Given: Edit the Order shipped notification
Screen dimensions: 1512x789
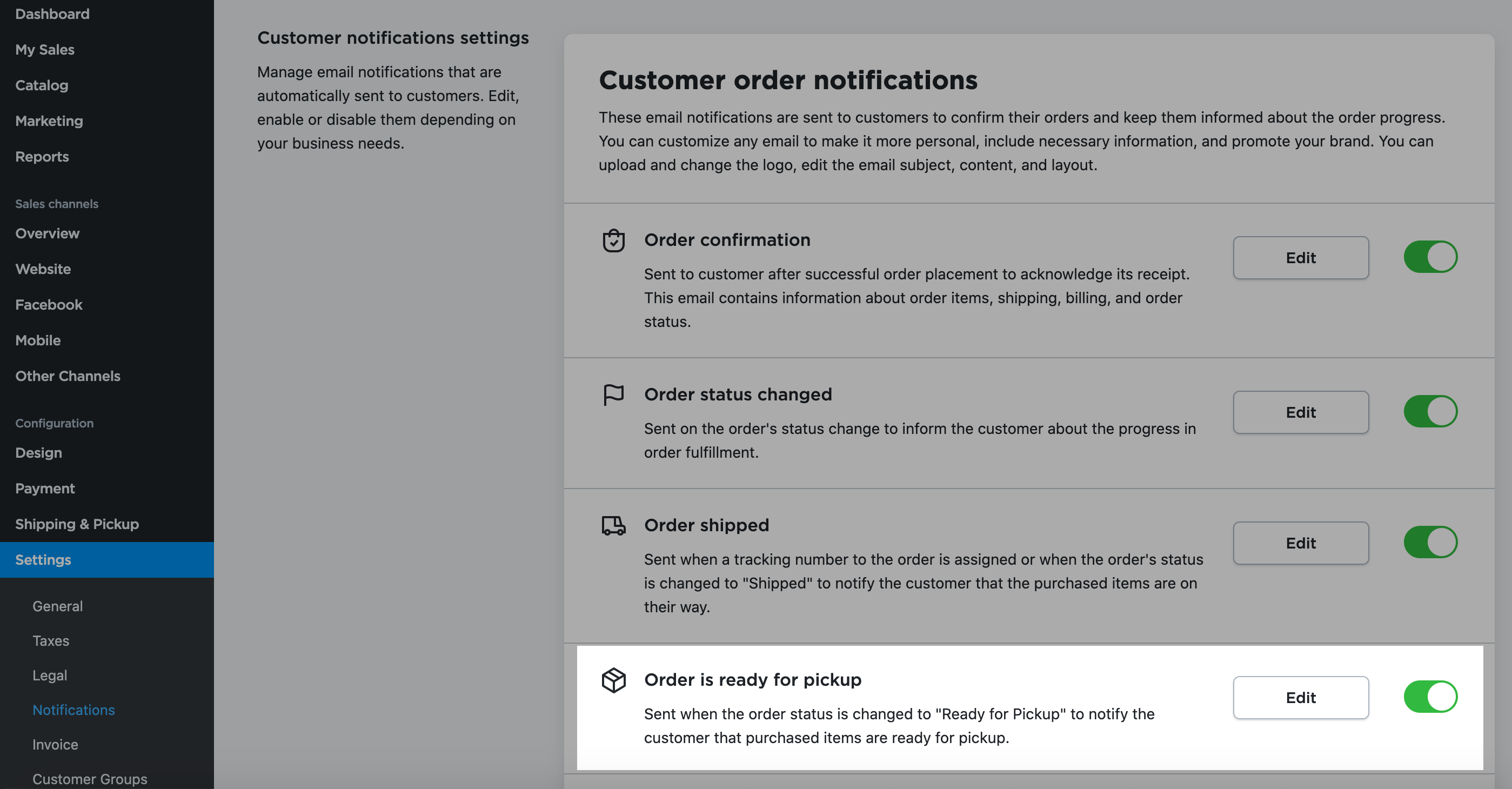Looking at the screenshot, I should click(x=1300, y=543).
